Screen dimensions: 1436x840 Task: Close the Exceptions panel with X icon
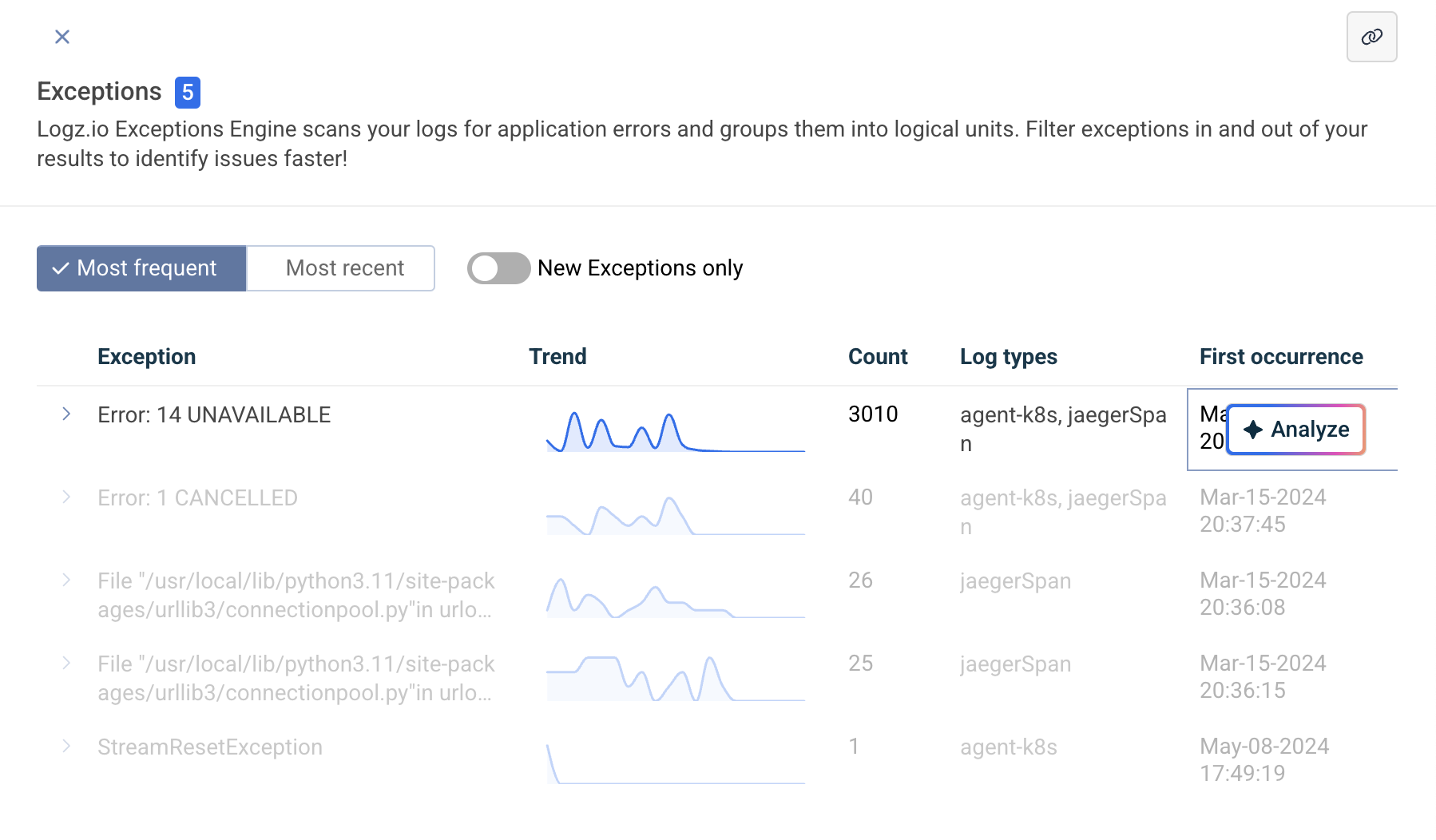62,37
